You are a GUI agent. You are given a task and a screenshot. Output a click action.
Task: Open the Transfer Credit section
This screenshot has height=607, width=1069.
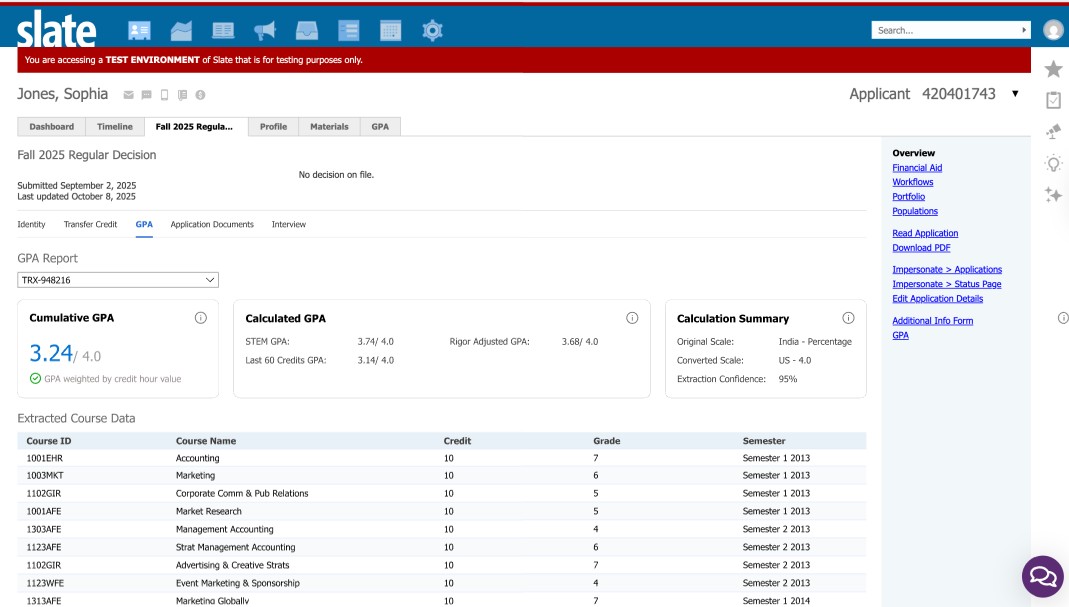tap(91, 224)
